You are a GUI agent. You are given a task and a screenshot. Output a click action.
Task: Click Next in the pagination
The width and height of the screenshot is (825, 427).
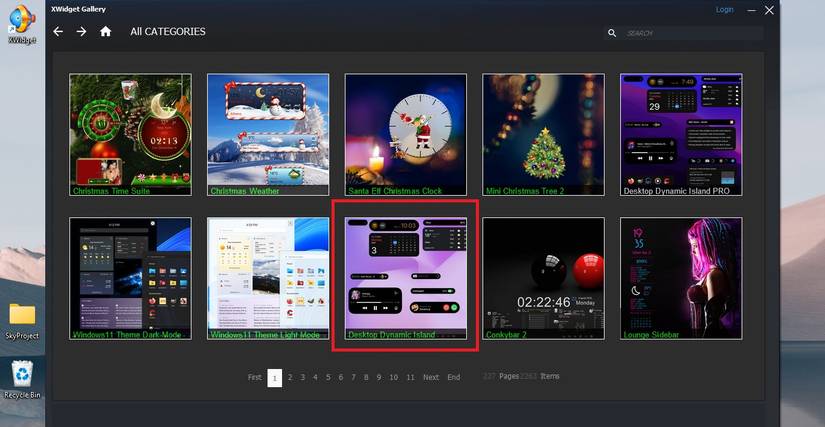[x=431, y=378]
